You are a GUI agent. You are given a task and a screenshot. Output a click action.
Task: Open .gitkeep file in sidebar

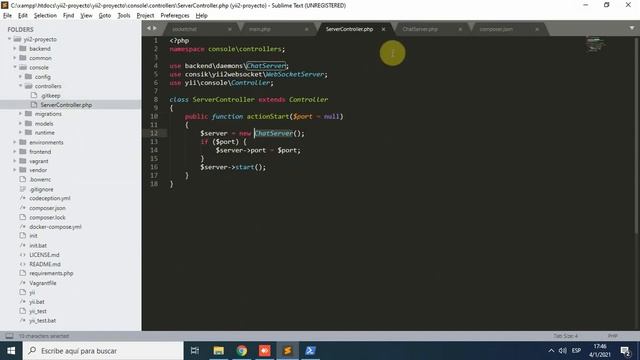pyautogui.click(x=51, y=96)
